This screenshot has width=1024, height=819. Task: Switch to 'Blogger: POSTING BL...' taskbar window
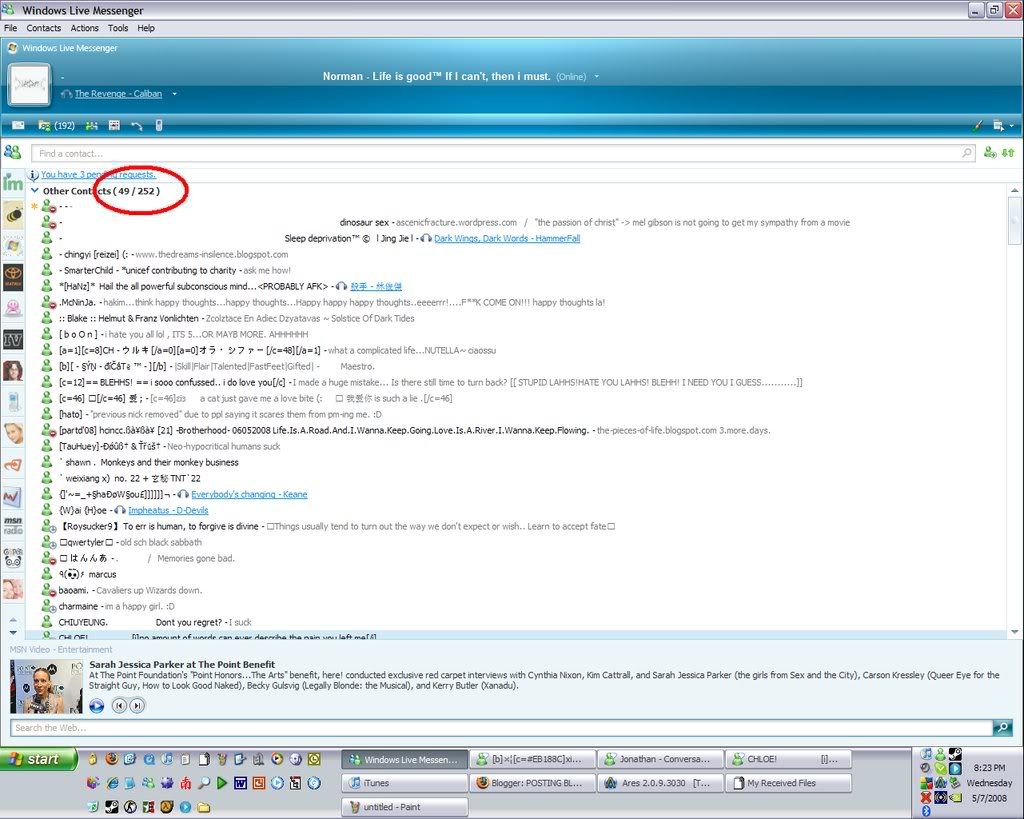pos(532,782)
